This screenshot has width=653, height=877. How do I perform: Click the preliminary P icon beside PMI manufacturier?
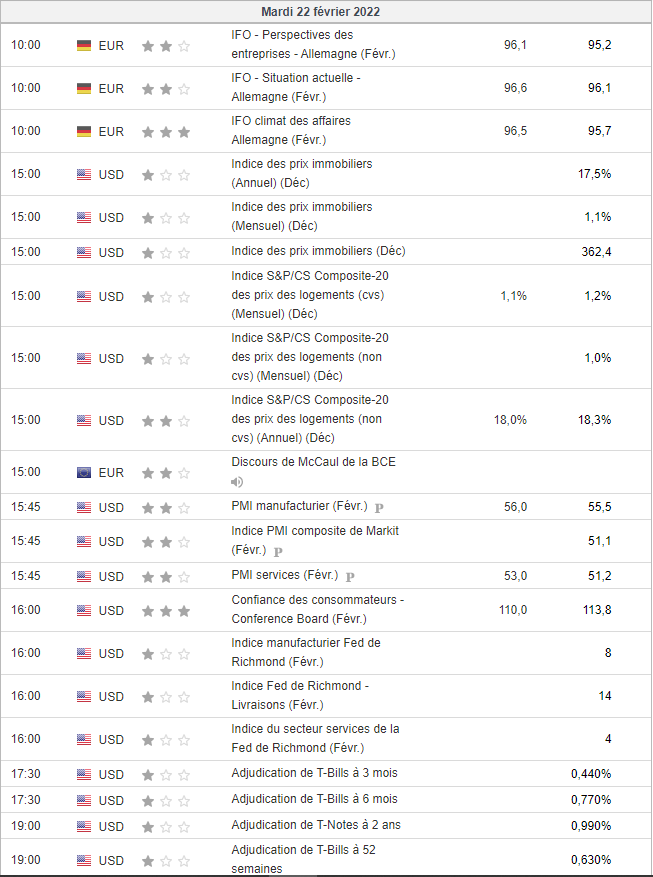tap(379, 507)
